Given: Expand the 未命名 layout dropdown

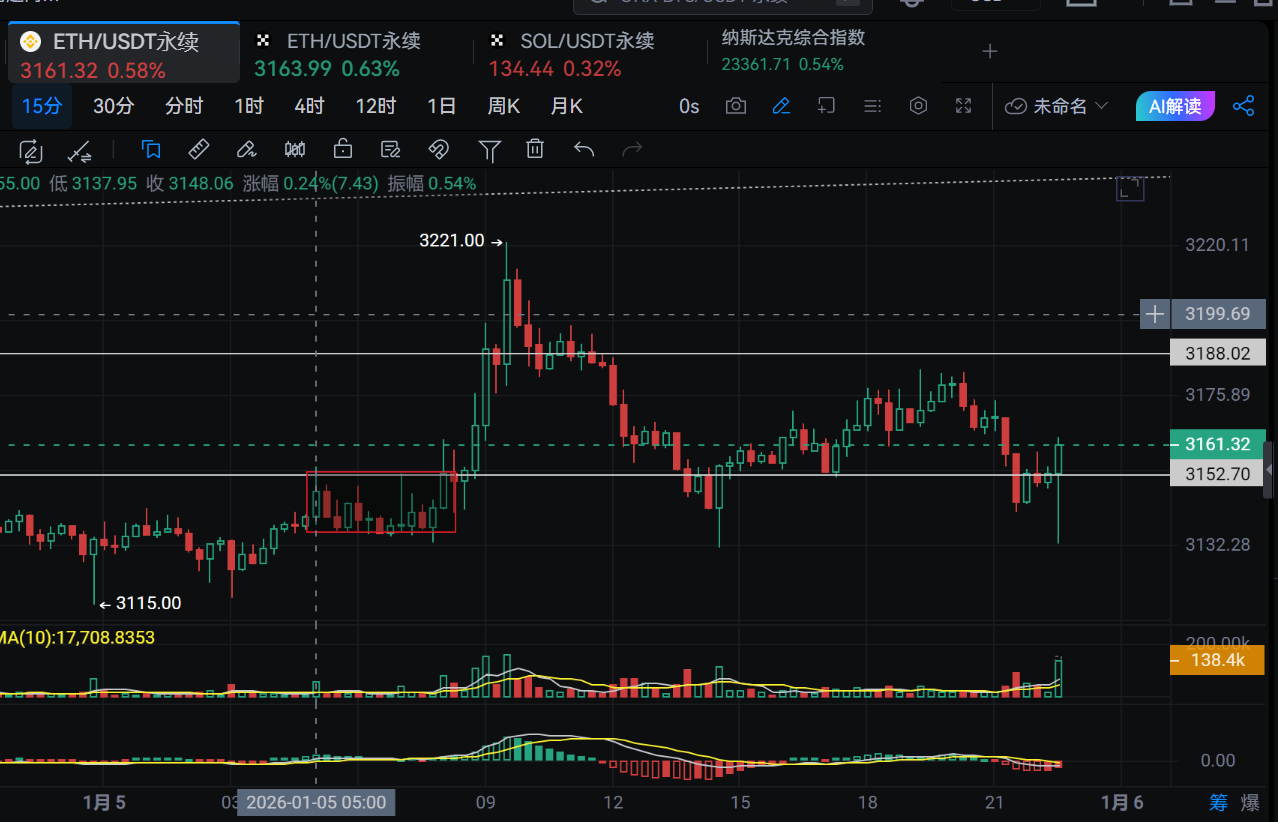Looking at the screenshot, I should point(1057,106).
